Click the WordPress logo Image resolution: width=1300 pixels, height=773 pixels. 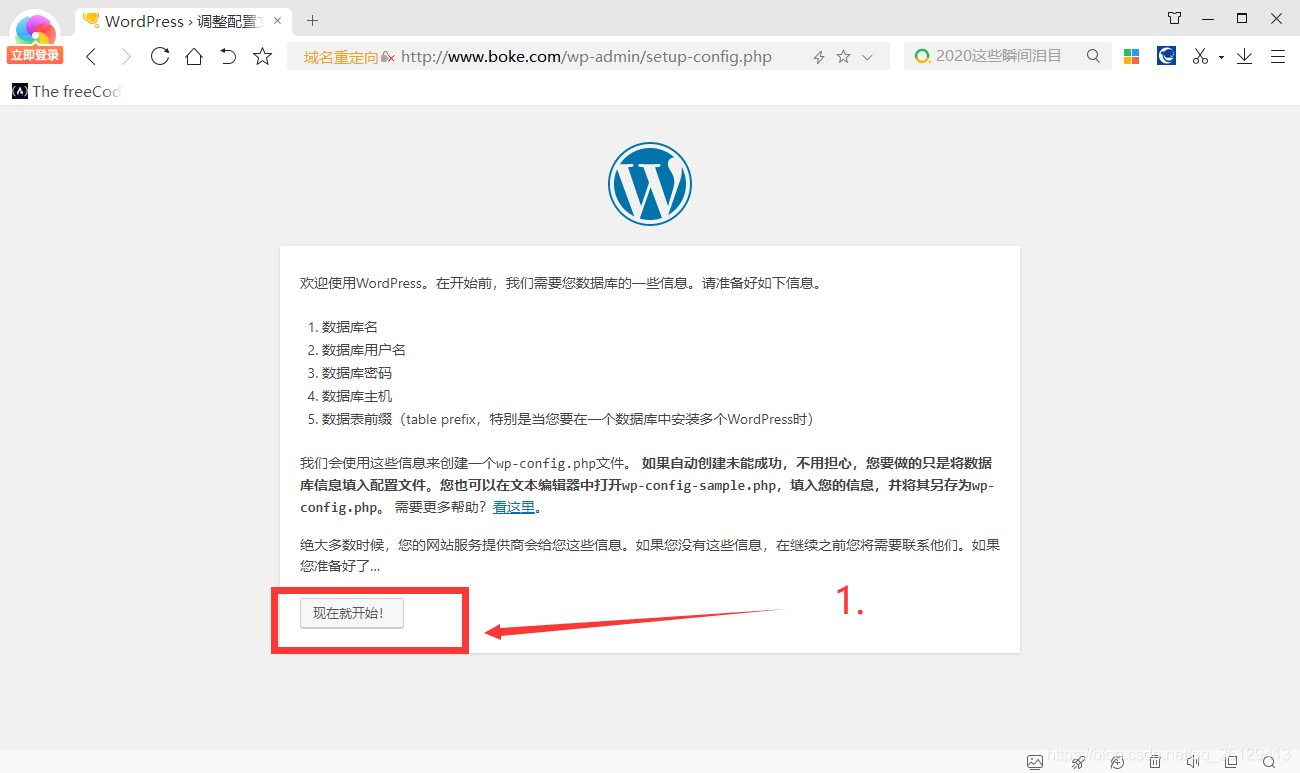click(650, 183)
